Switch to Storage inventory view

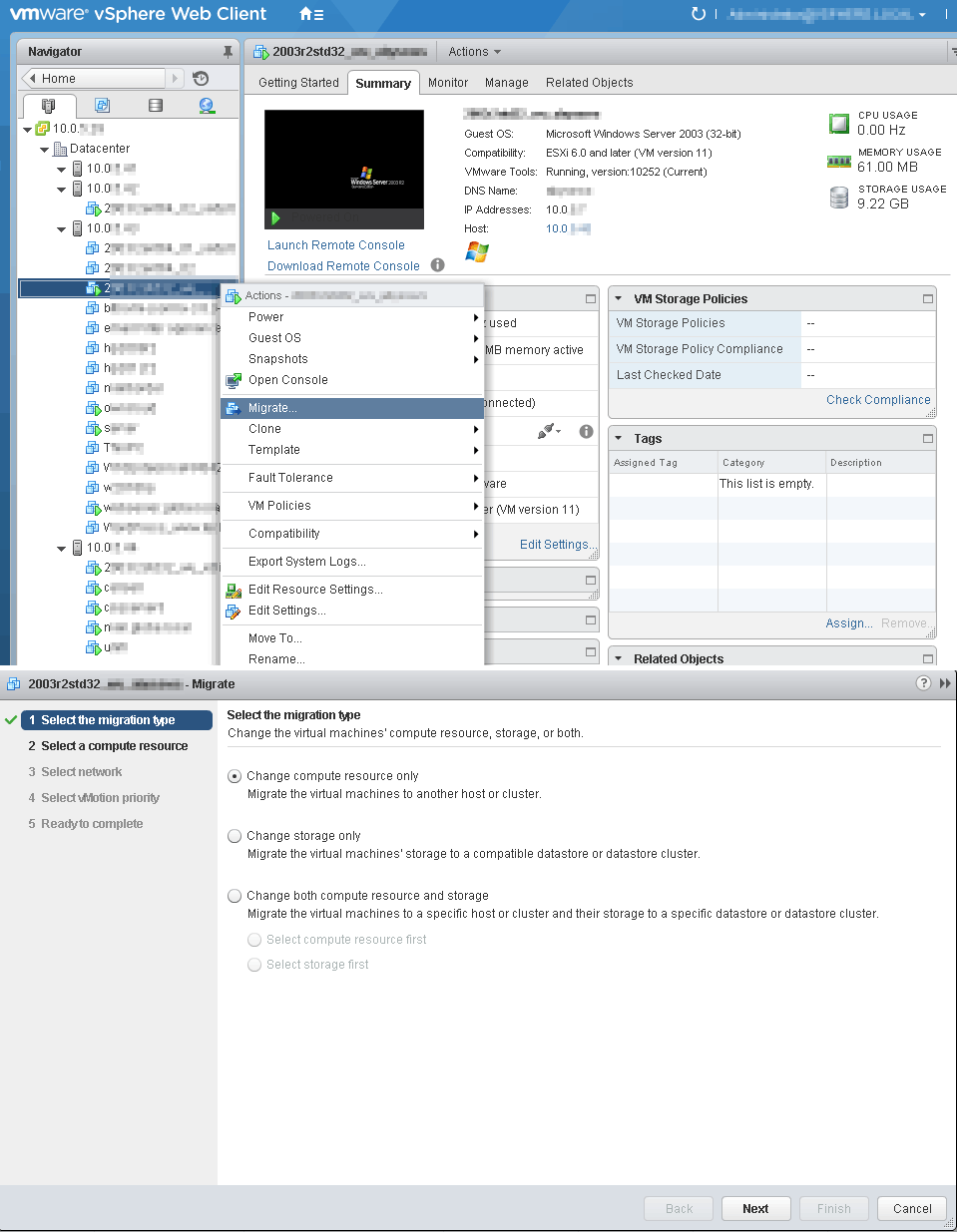pyautogui.click(x=156, y=105)
